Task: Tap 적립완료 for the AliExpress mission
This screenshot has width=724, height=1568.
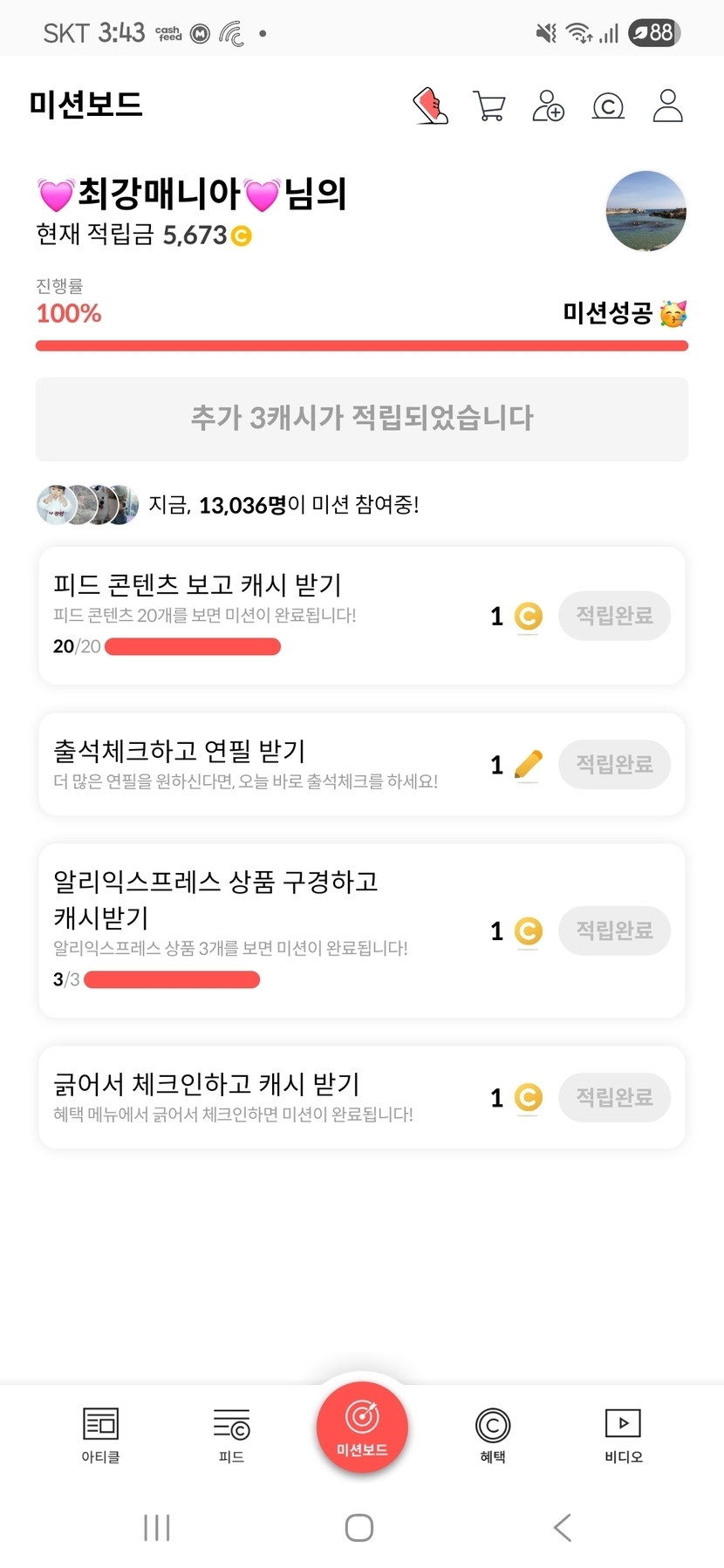Action: tap(614, 931)
